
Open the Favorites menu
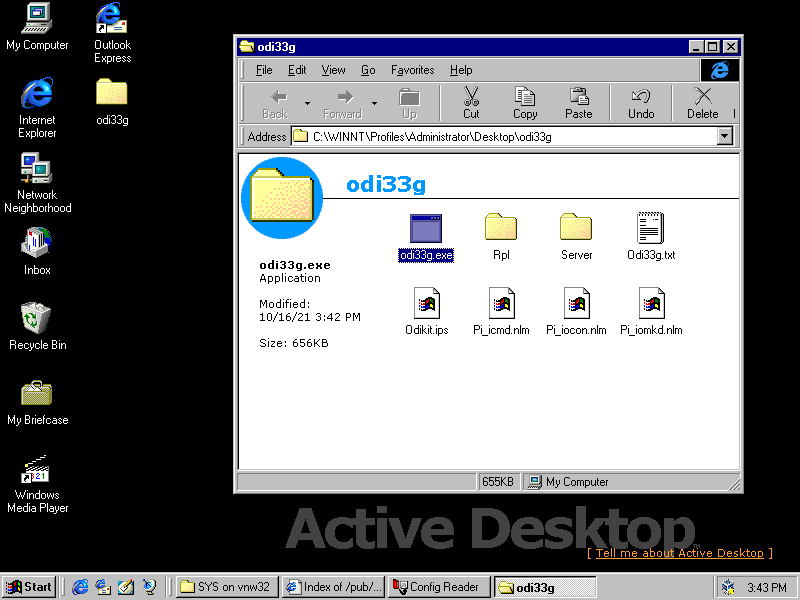(412, 70)
